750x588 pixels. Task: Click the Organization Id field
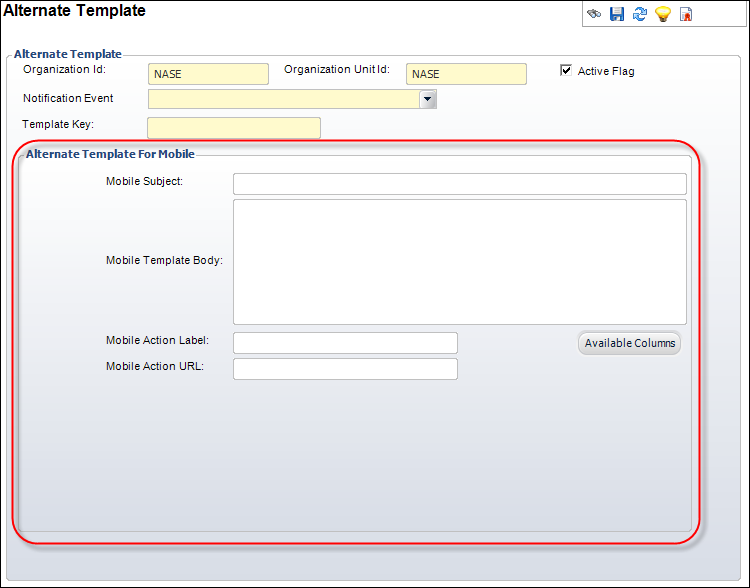pyautogui.click(x=208, y=74)
